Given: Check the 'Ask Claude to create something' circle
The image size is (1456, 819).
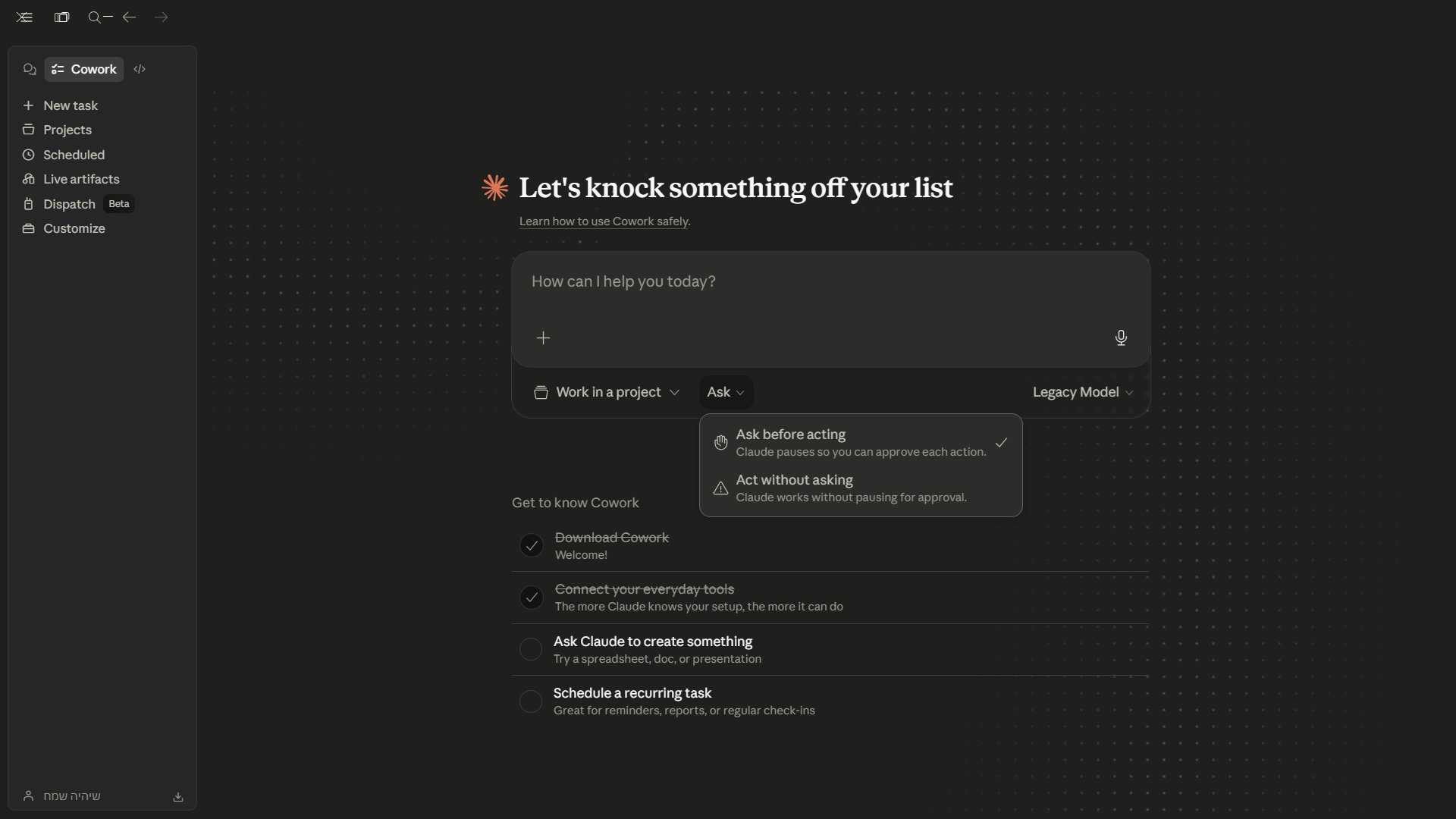Looking at the screenshot, I should coord(531,649).
